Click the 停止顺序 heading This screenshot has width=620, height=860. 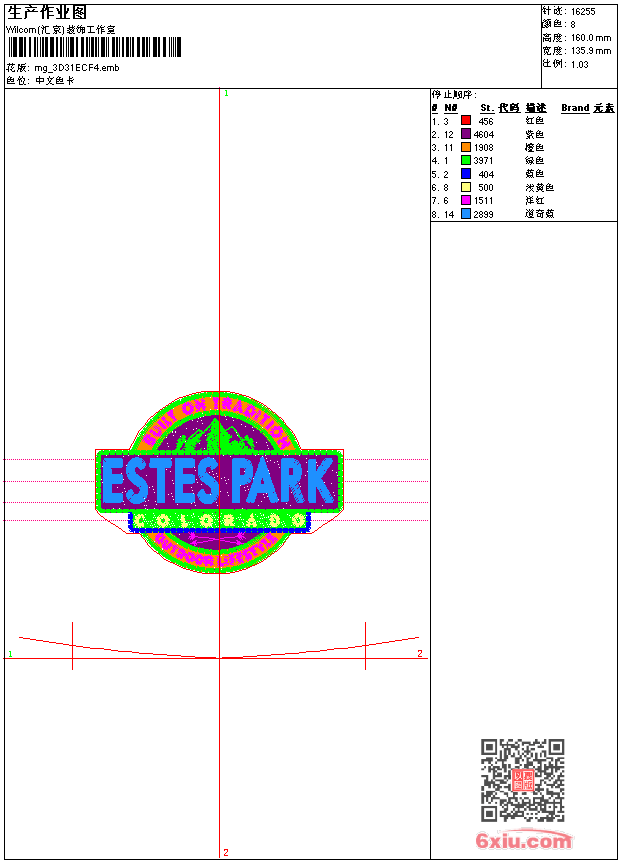[x=454, y=95]
